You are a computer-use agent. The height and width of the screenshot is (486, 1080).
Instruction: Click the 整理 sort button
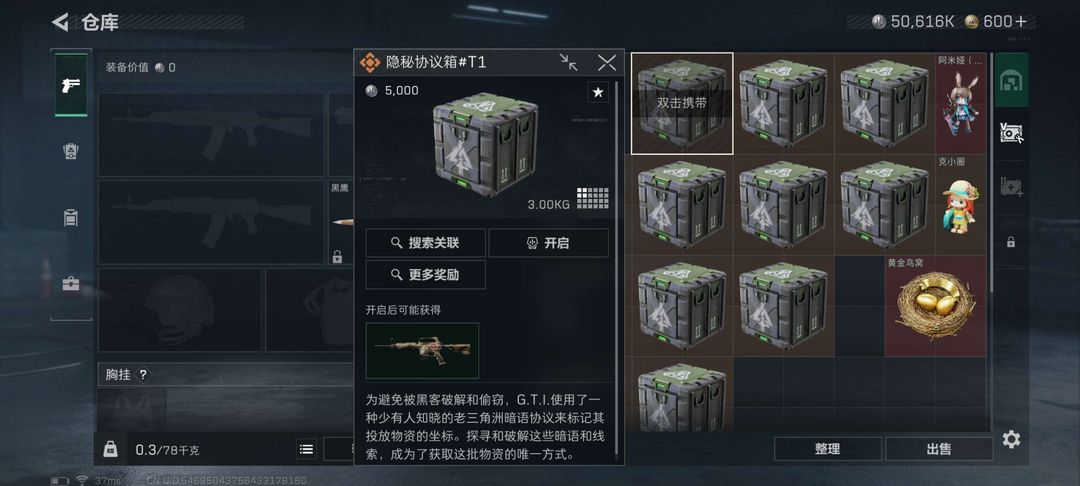(x=828, y=449)
